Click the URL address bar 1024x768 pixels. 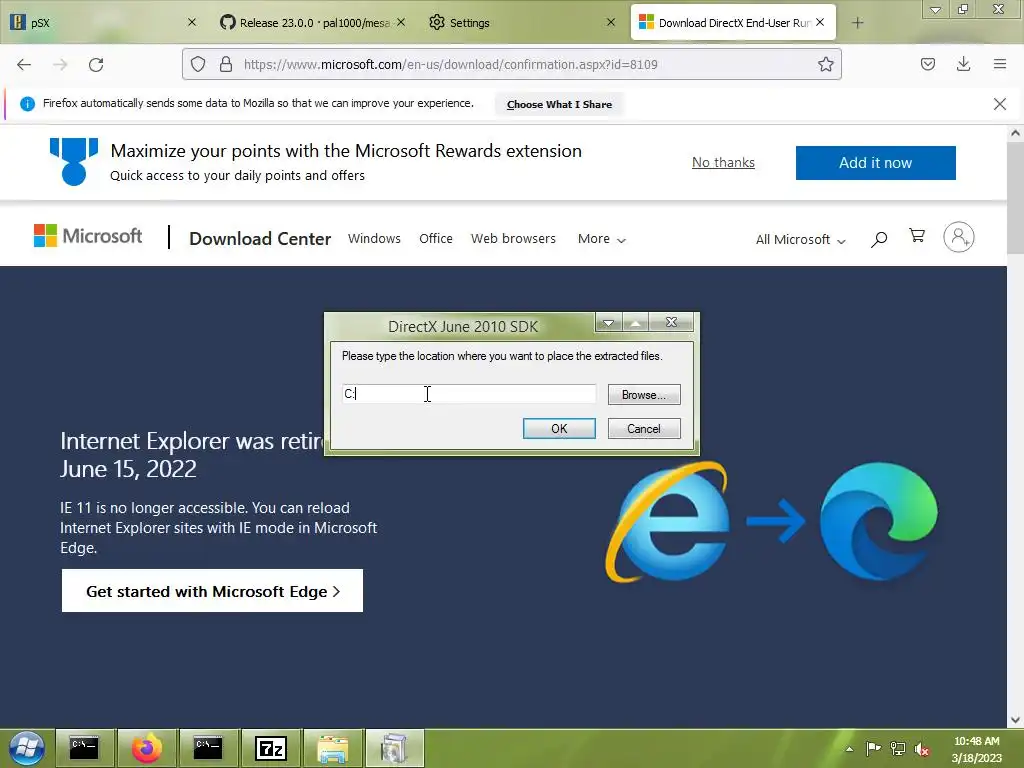click(511, 64)
